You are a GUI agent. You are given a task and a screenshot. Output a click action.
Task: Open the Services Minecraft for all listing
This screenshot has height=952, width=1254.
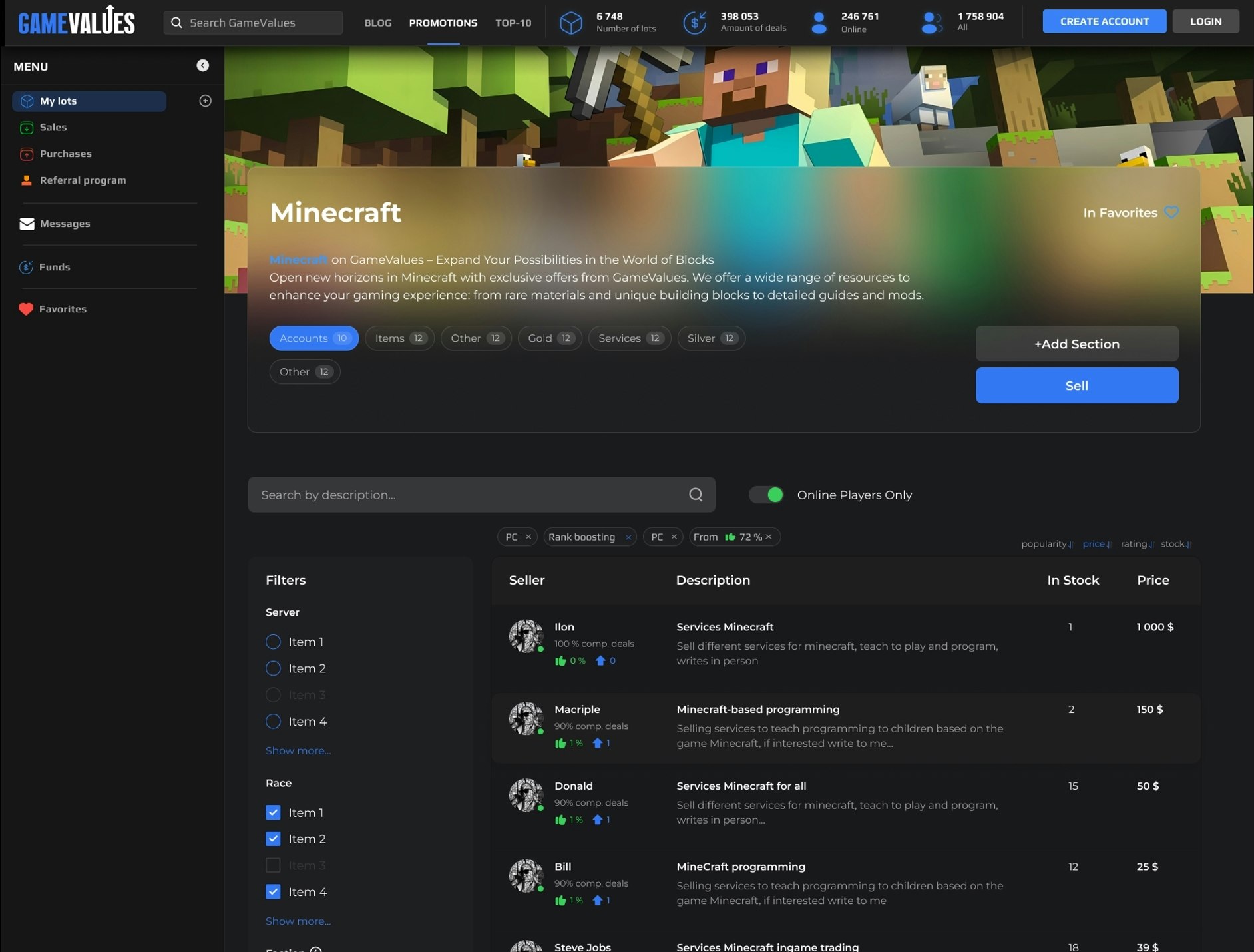pos(741,786)
